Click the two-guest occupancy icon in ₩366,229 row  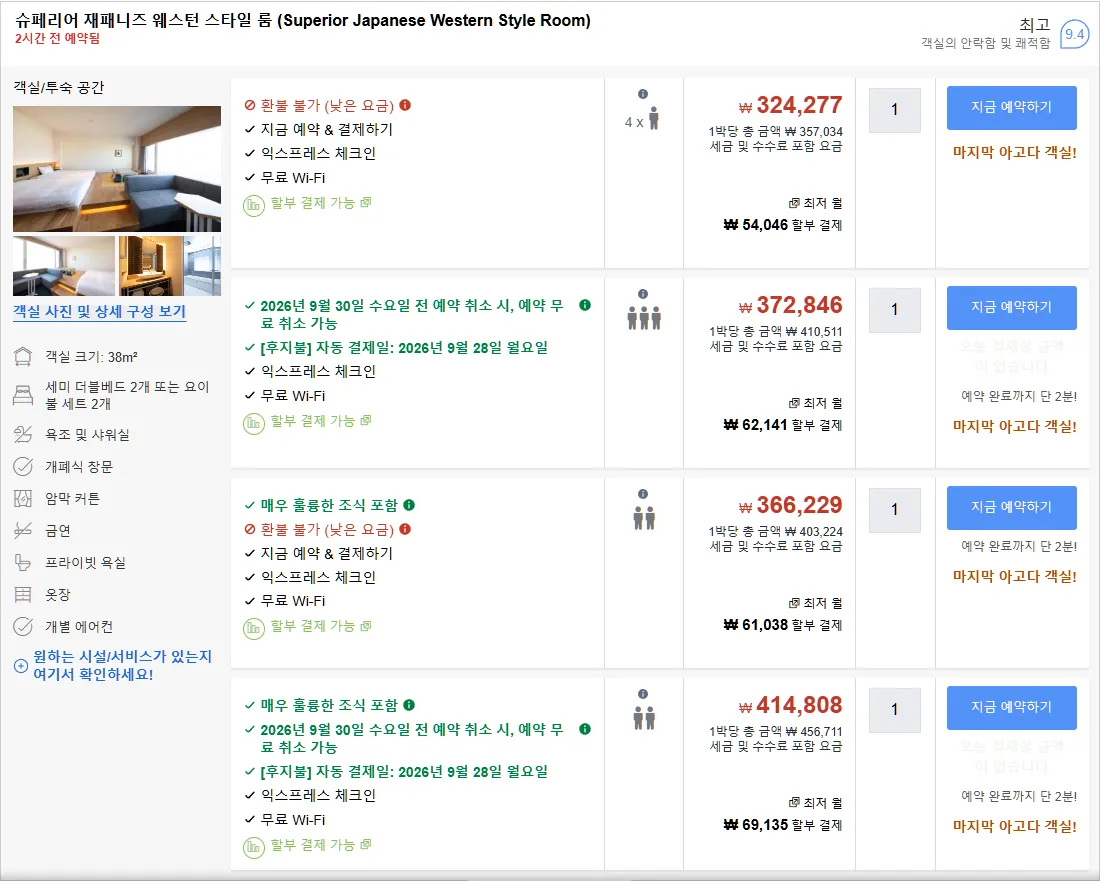pos(644,518)
